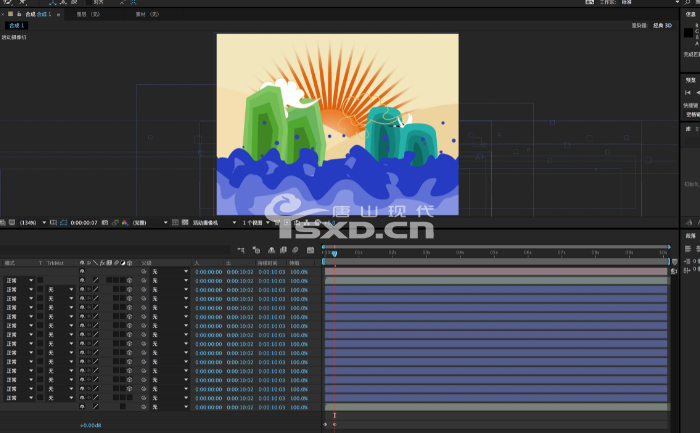Open the 活动摄像机 camera view dropdown
Viewport: 700px width, 433px height.
point(214,222)
